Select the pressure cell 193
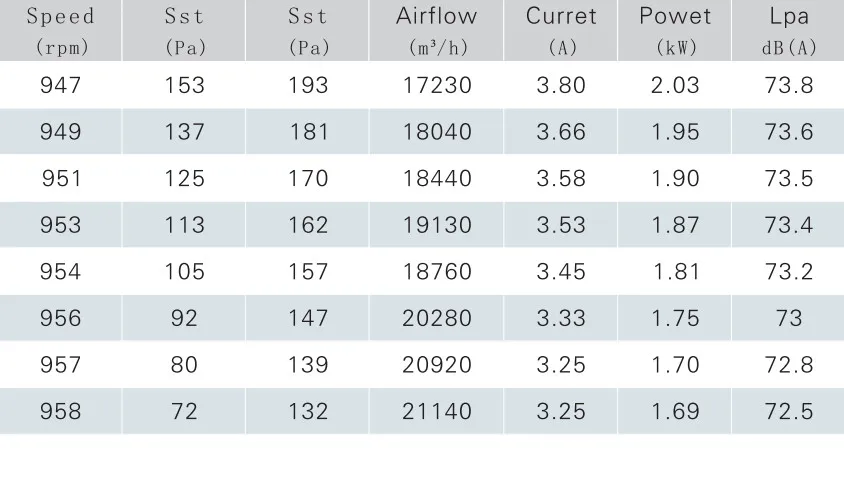Image resolution: width=844 pixels, height=482 pixels. 308,85
